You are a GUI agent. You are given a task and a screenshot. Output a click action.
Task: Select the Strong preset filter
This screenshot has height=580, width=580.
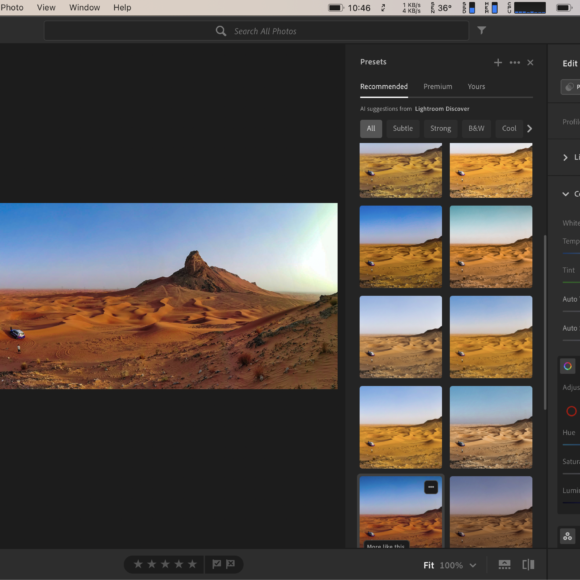point(441,128)
